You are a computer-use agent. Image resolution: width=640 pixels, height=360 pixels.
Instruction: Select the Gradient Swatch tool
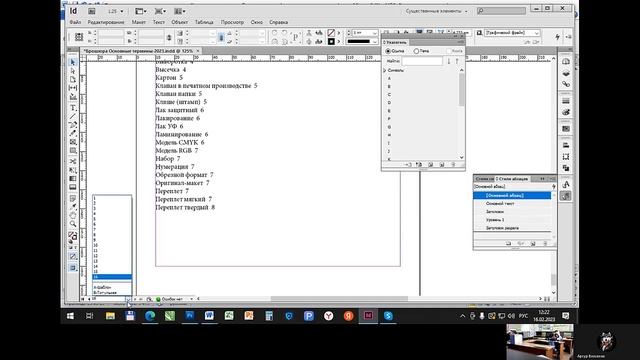73,178
